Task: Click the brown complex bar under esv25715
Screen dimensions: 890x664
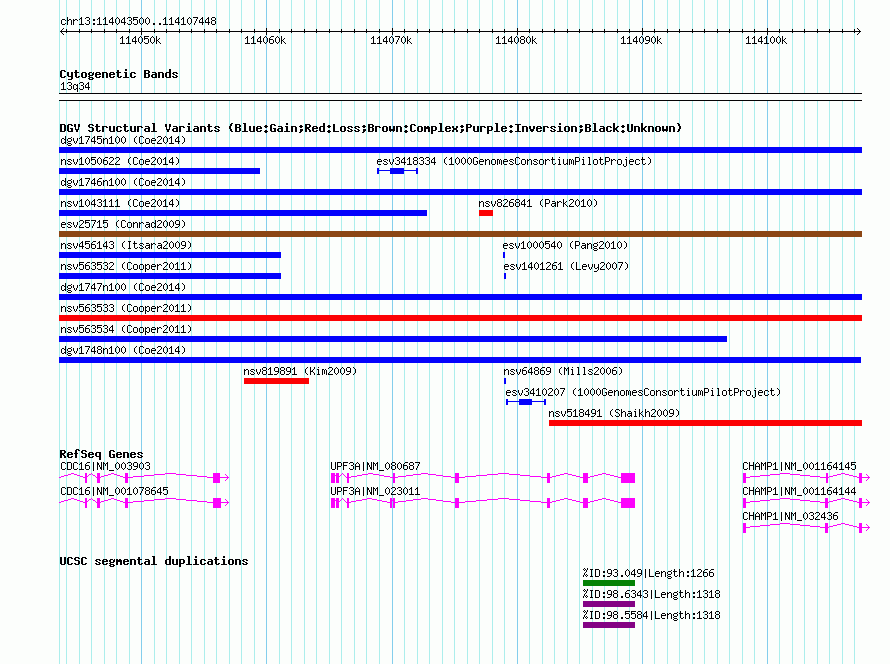Action: tap(460, 234)
